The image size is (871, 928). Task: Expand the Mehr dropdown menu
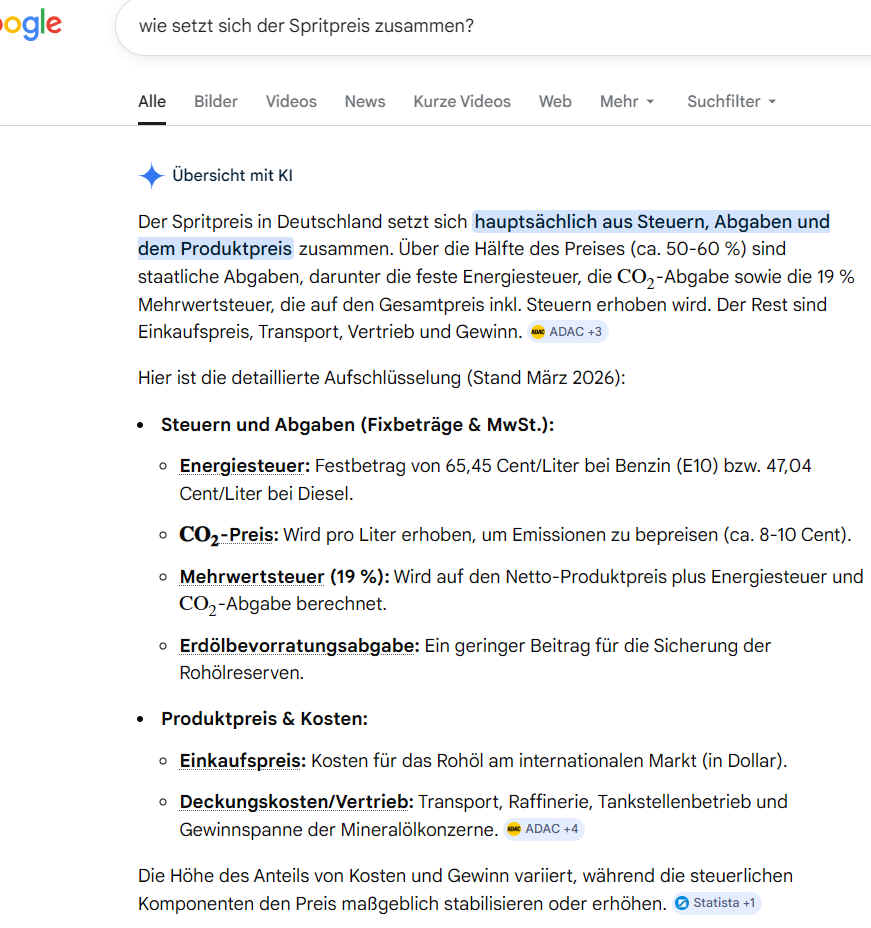coord(627,101)
